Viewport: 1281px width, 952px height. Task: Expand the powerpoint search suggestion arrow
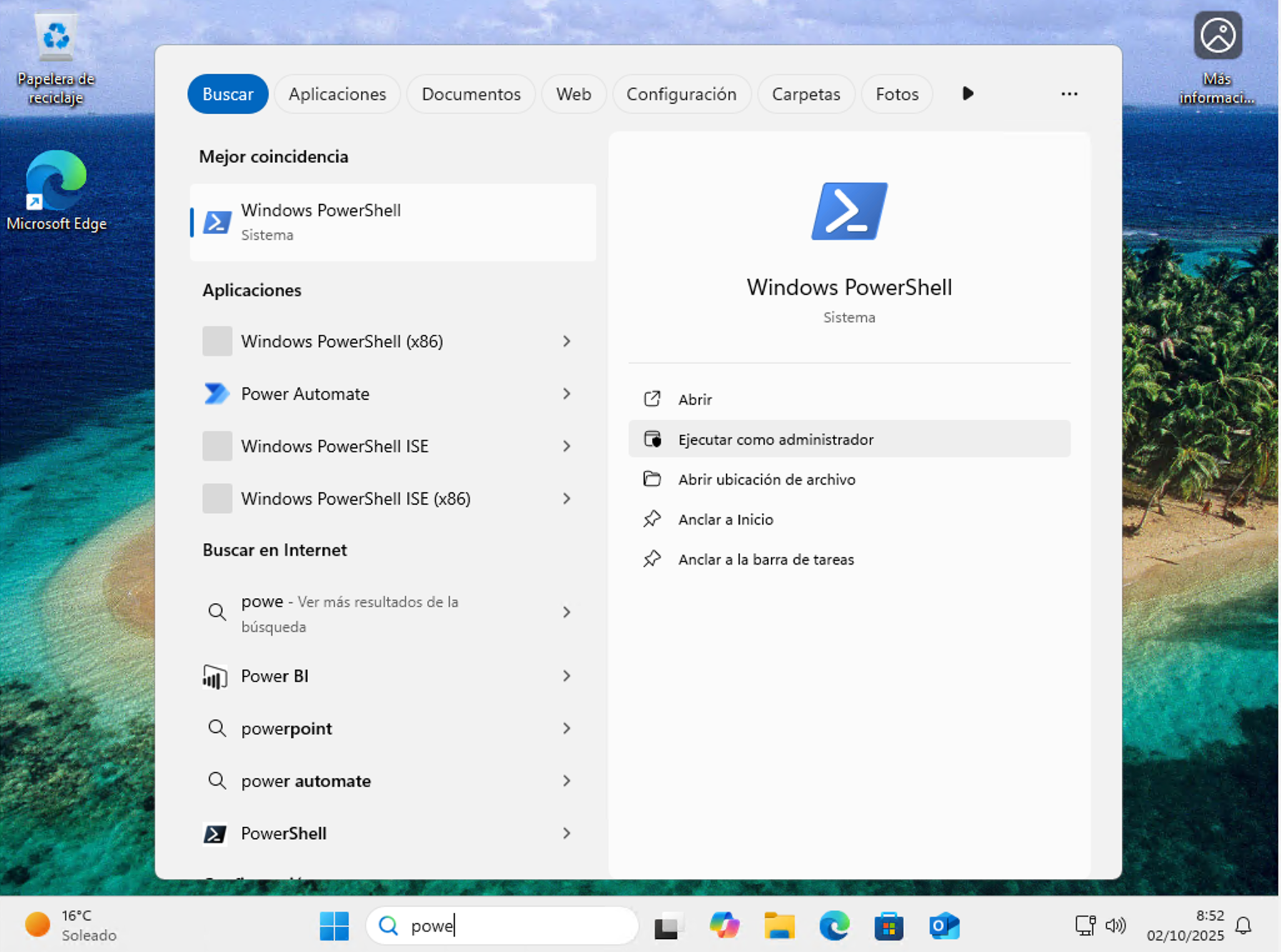coord(566,728)
